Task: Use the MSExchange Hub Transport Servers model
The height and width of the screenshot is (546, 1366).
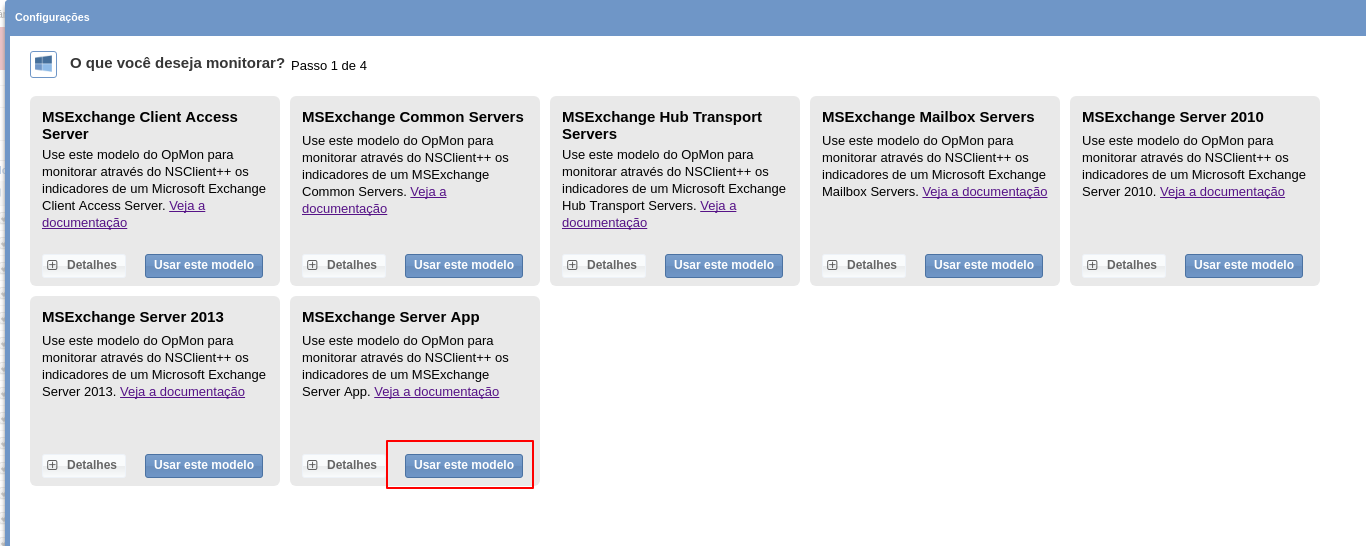Action: (x=724, y=265)
